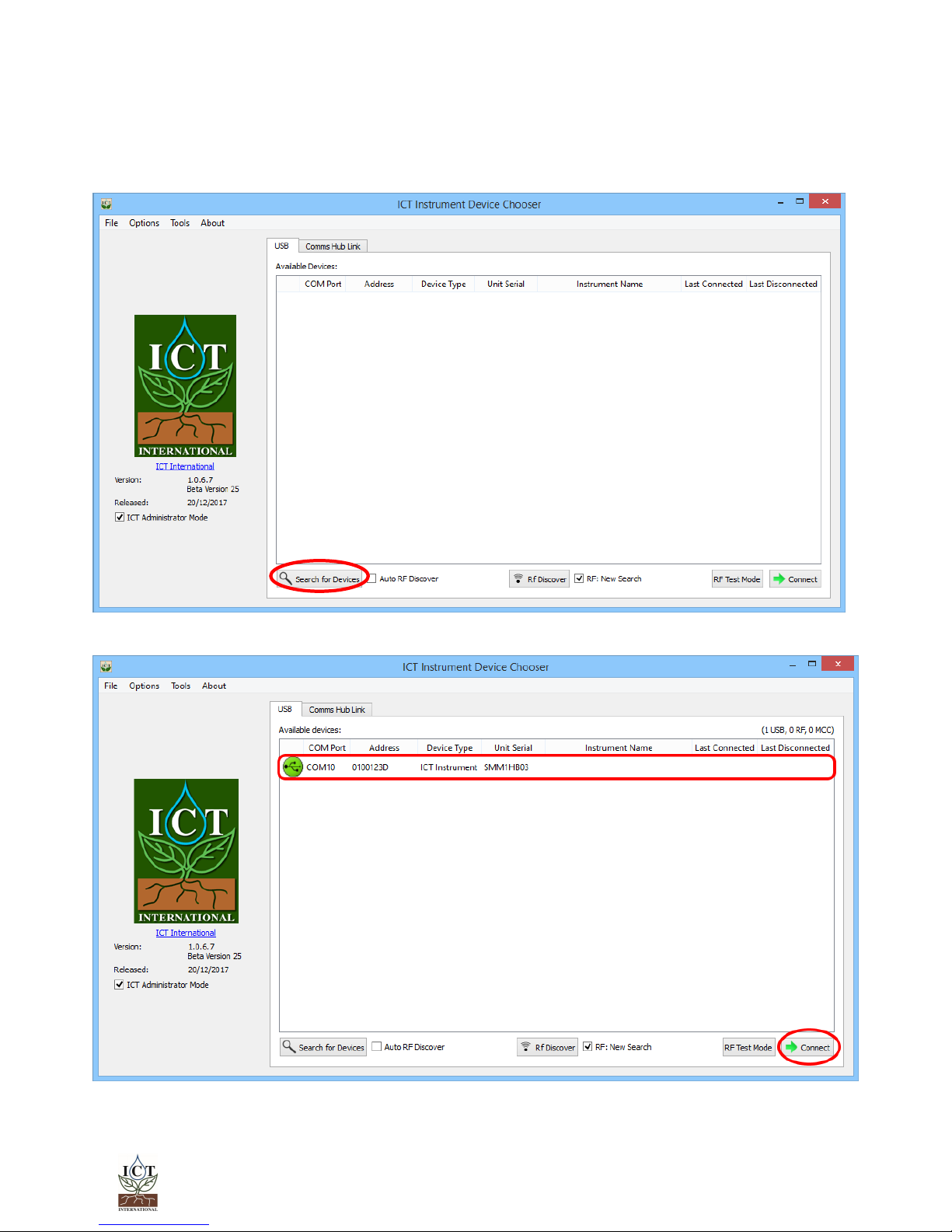Select USB tab in lower window

285,709
